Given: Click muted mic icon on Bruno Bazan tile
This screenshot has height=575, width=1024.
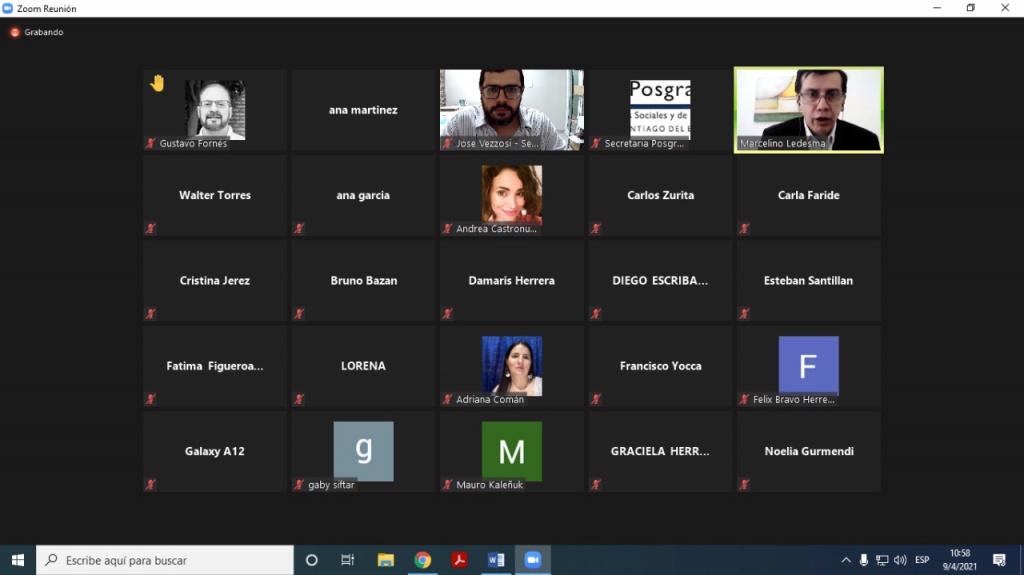Looking at the screenshot, I should (299, 314).
